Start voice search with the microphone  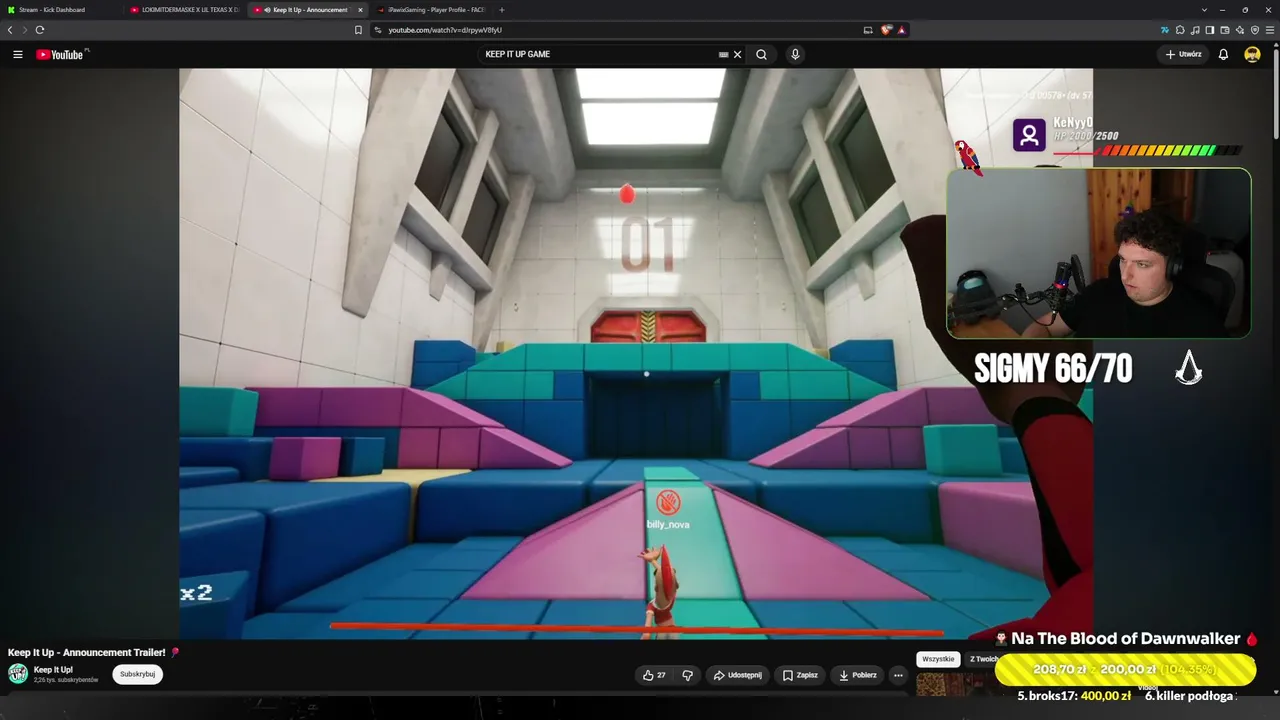(x=795, y=54)
